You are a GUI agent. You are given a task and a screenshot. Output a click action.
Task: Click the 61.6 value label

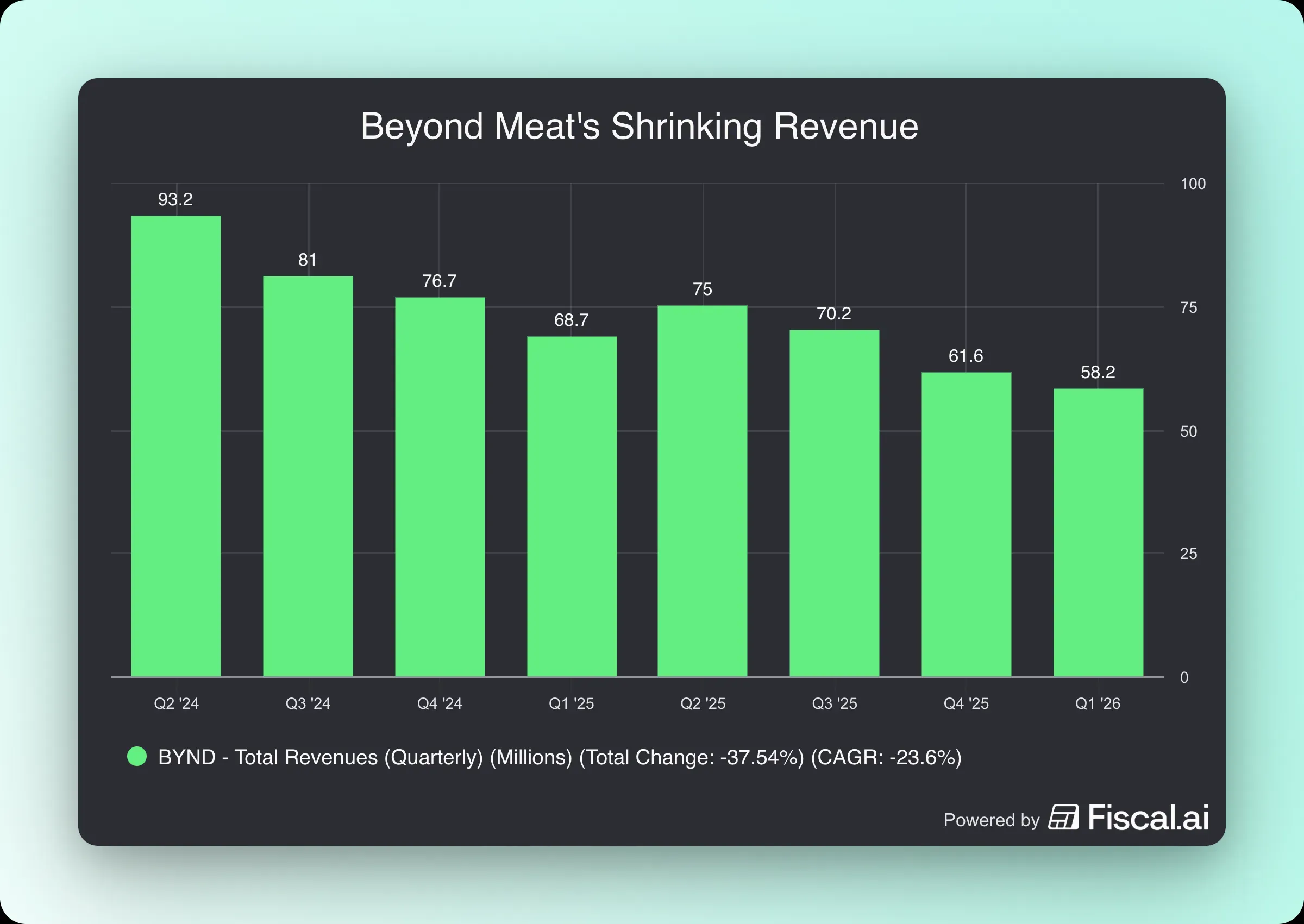(966, 356)
